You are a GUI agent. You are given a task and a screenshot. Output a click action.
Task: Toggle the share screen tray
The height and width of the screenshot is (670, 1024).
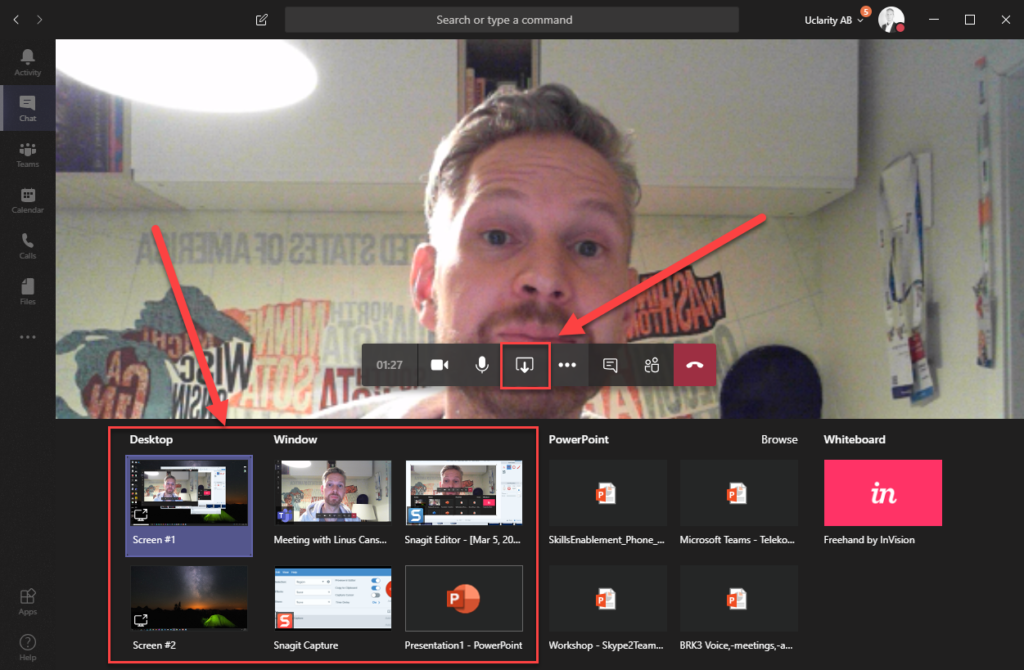pos(525,365)
